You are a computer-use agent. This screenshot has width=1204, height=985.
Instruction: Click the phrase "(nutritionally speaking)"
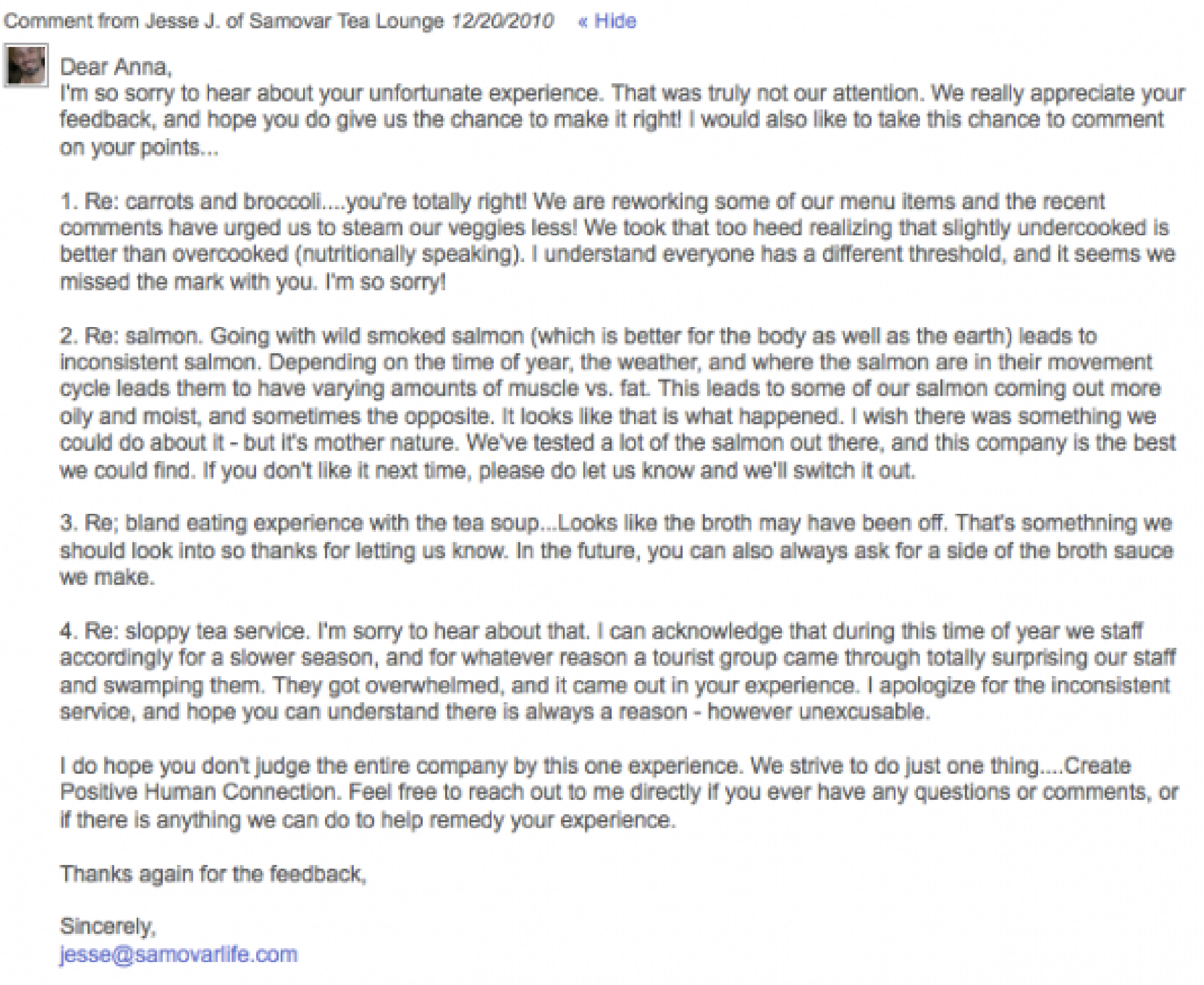pos(407,254)
